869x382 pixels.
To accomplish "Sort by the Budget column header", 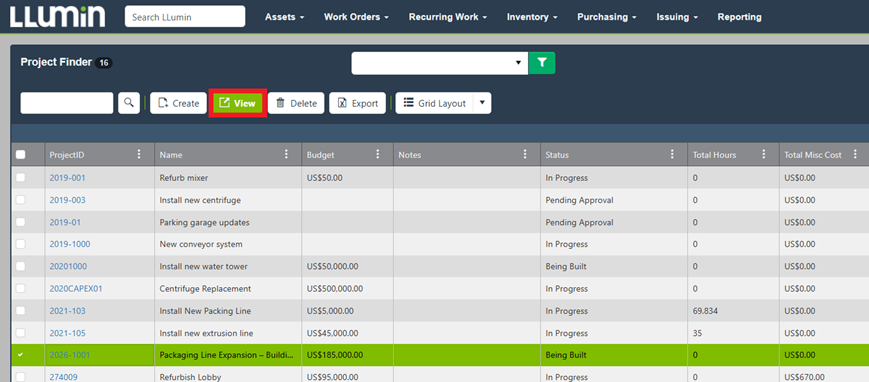I will 320,155.
